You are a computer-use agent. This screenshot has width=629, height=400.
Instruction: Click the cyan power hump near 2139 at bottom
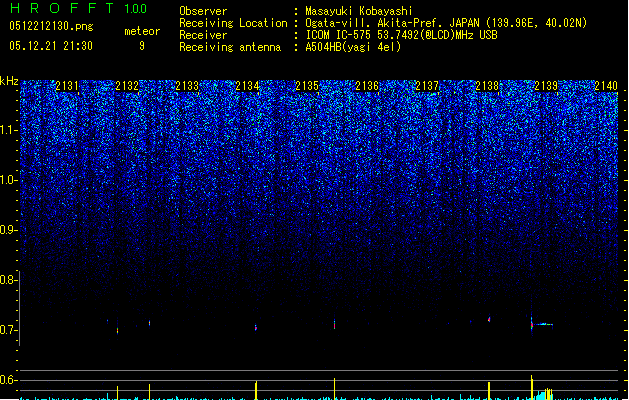click(x=544, y=394)
